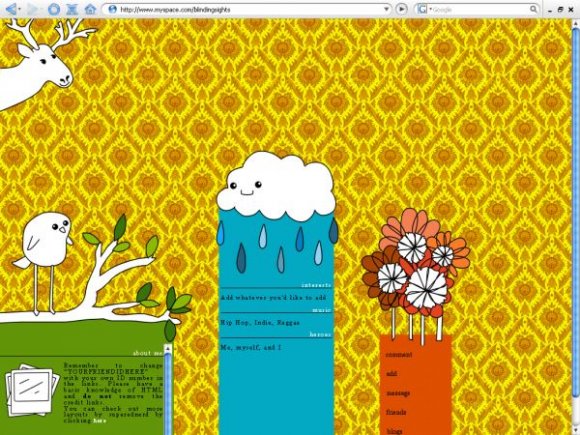
Task: Restore the browser window with restore button
Action: (x=560, y=10)
